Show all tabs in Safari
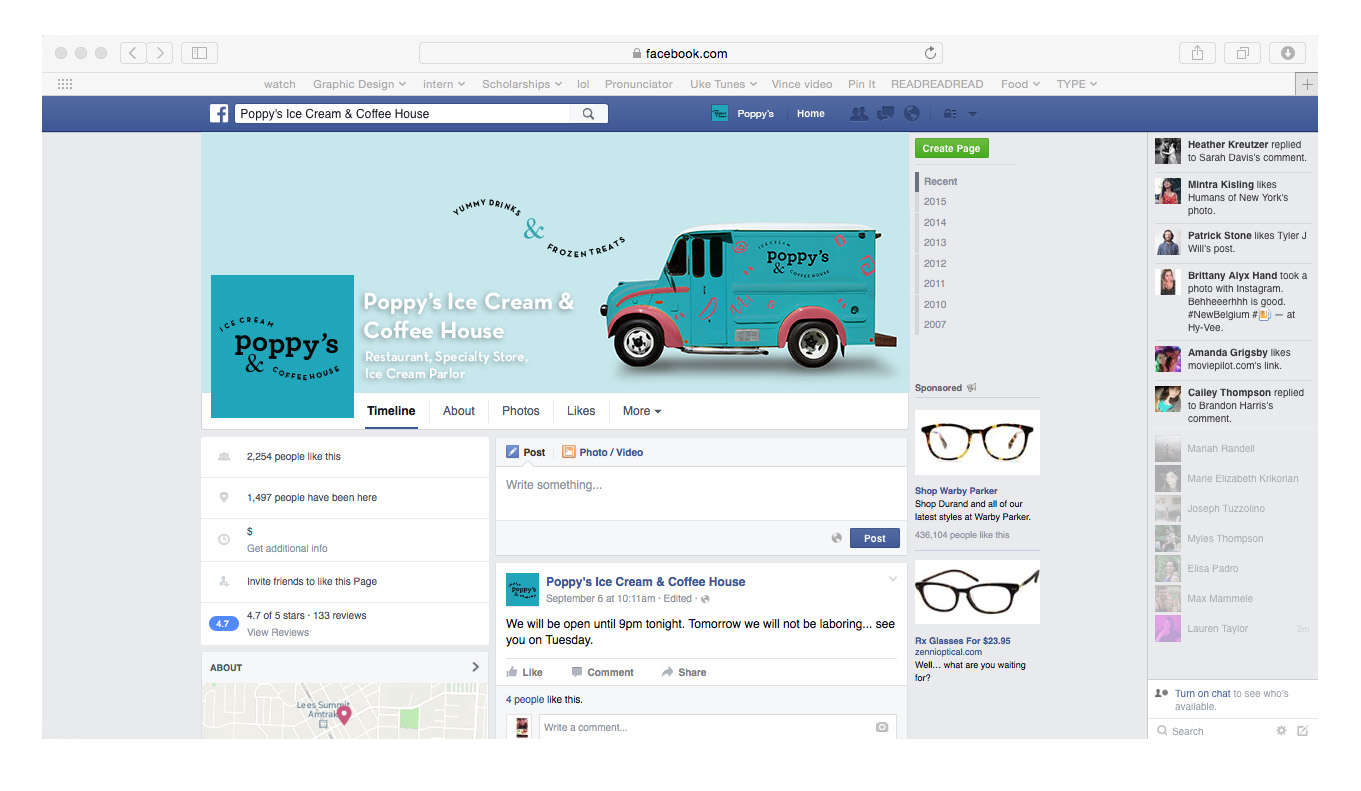This screenshot has height=791, width=1361. coord(1242,53)
